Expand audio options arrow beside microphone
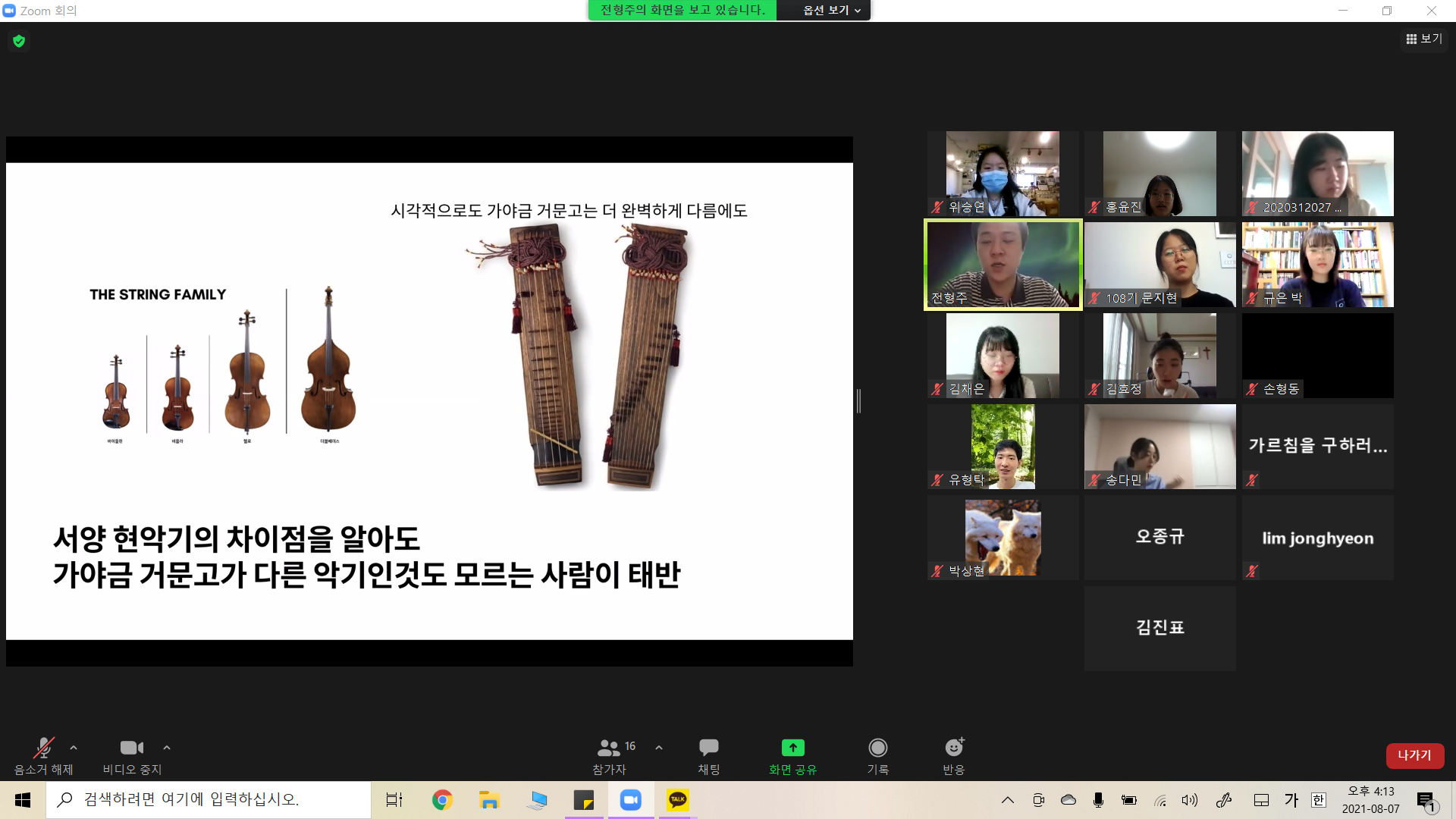This screenshot has height=819, width=1456. click(x=74, y=748)
